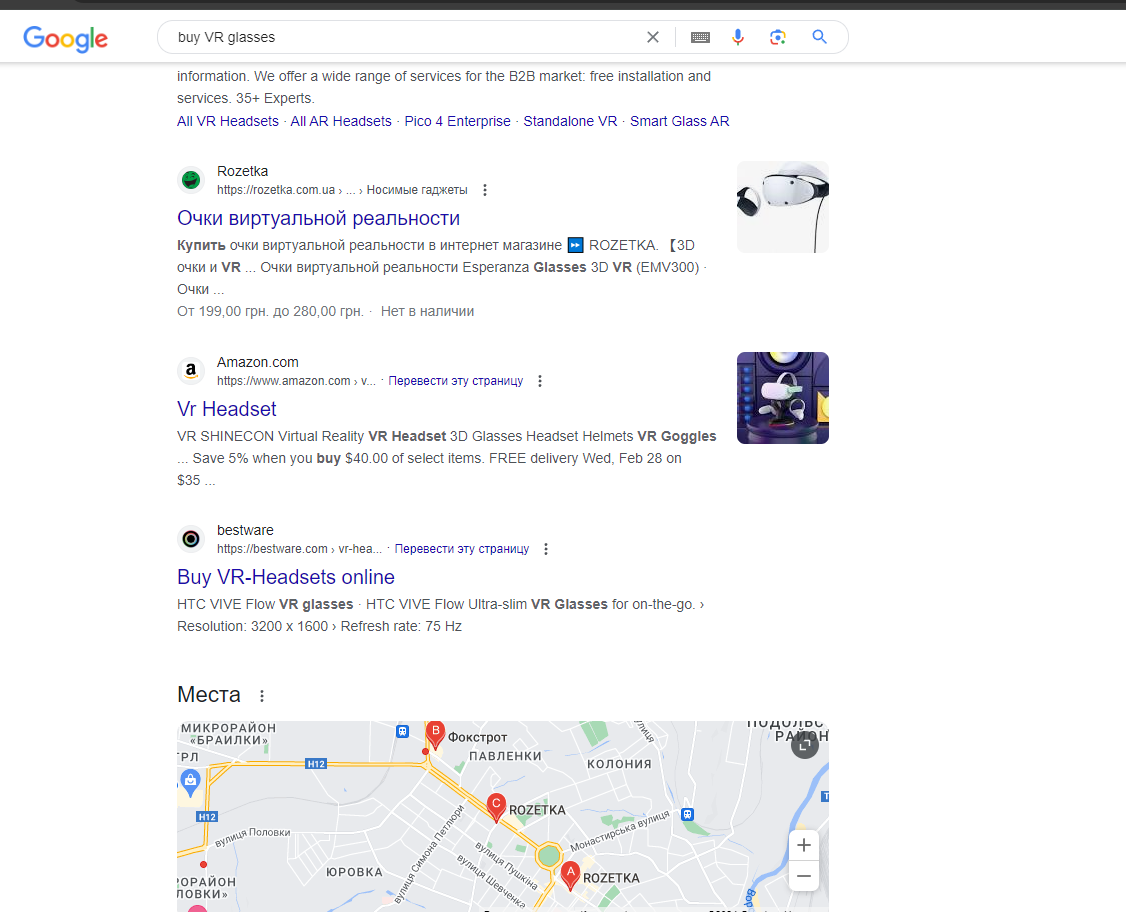The image size is (1126, 912).
Task: Click the Rozetka site name text
Action: (243, 172)
